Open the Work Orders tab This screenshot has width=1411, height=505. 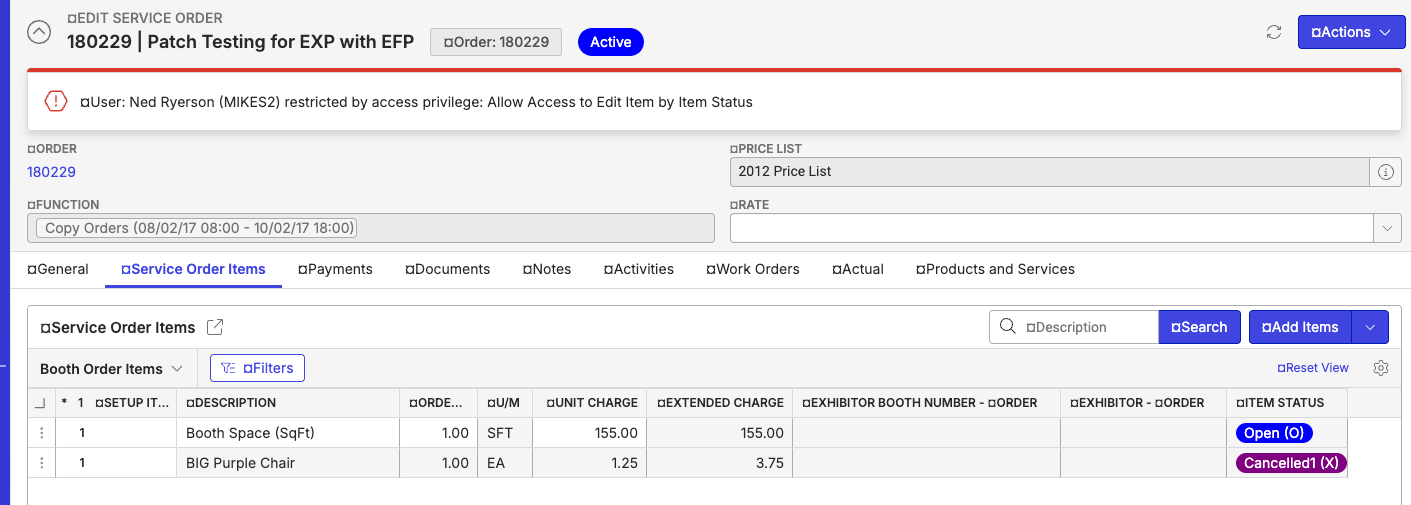(753, 269)
